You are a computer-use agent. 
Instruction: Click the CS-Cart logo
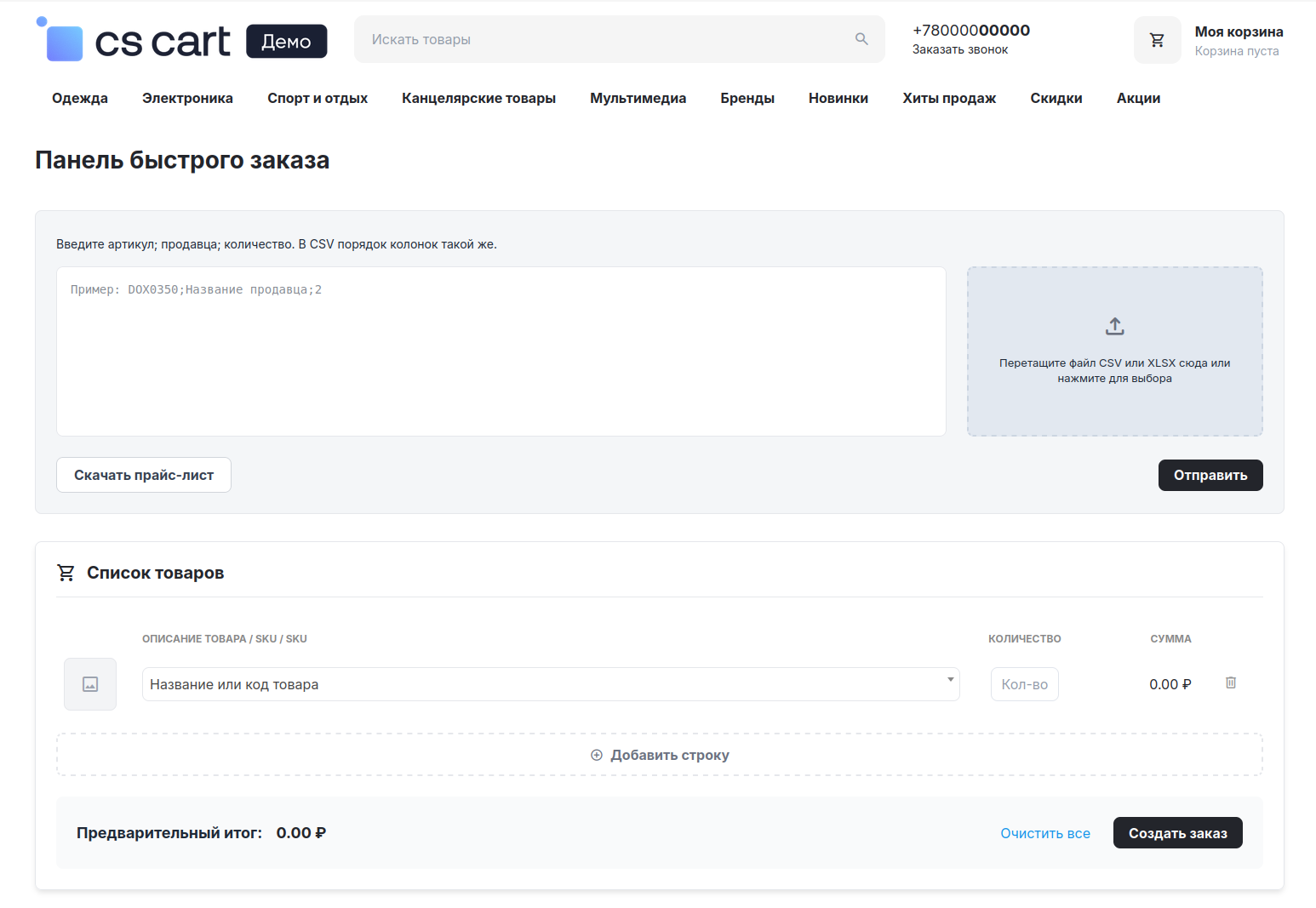pos(134,39)
